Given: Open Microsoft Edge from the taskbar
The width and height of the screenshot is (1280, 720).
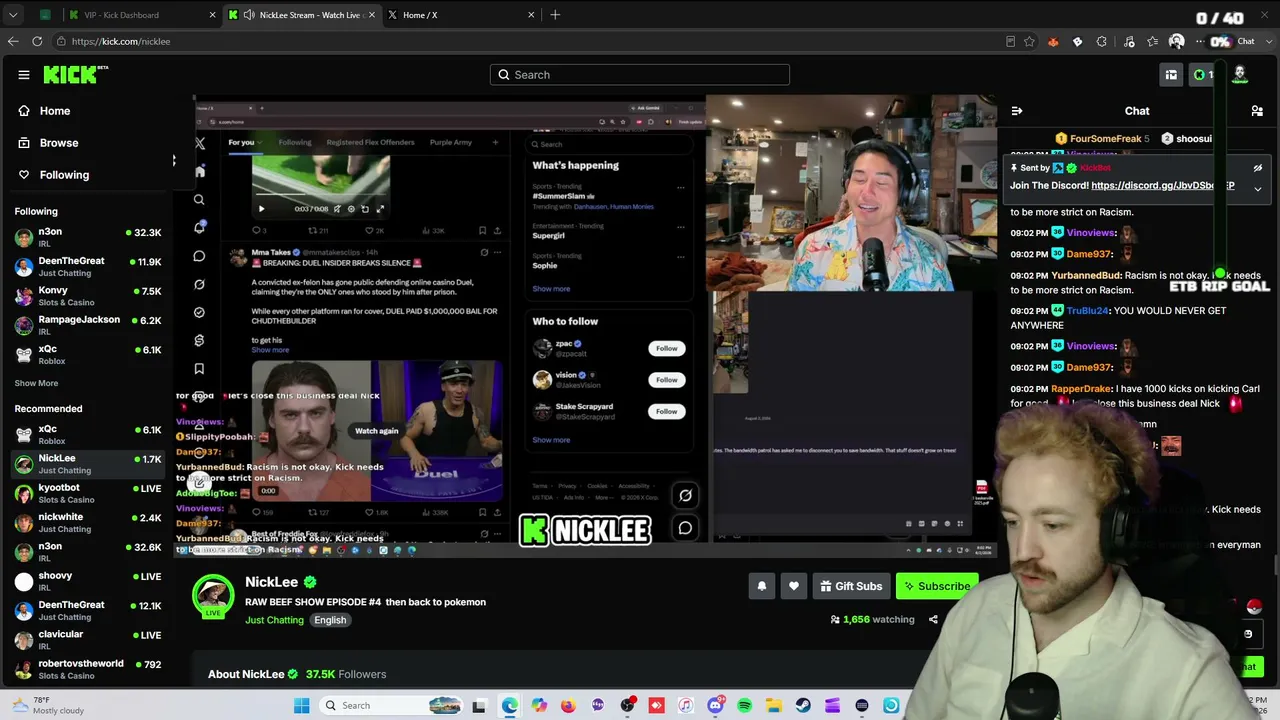Looking at the screenshot, I should (510, 706).
